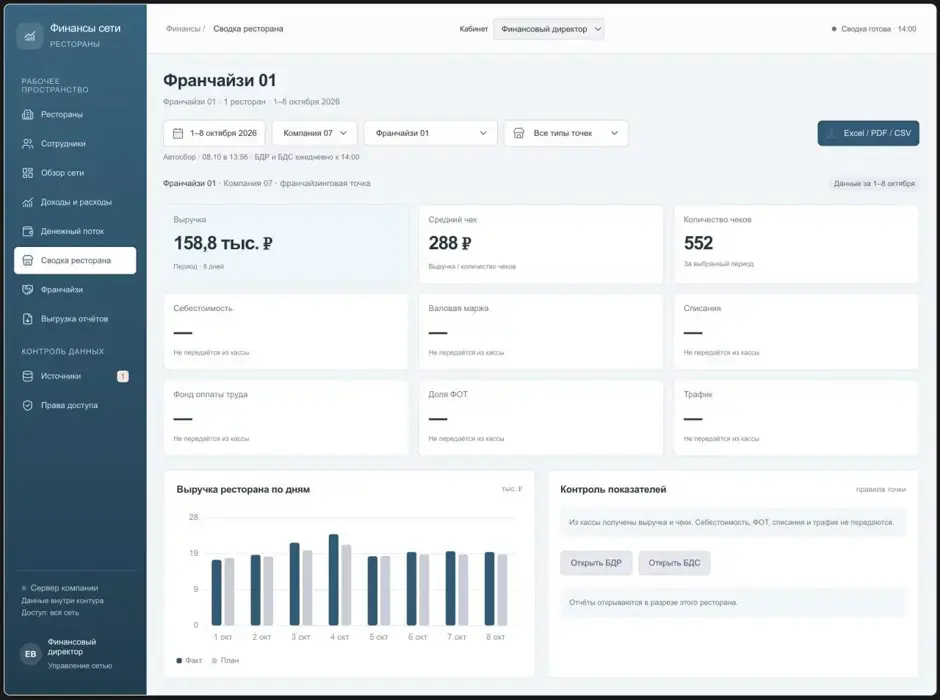Screen dimensions: 940x700
Task: Open the Финансовый директор cabinet dropdown
Action: [x=549, y=29]
